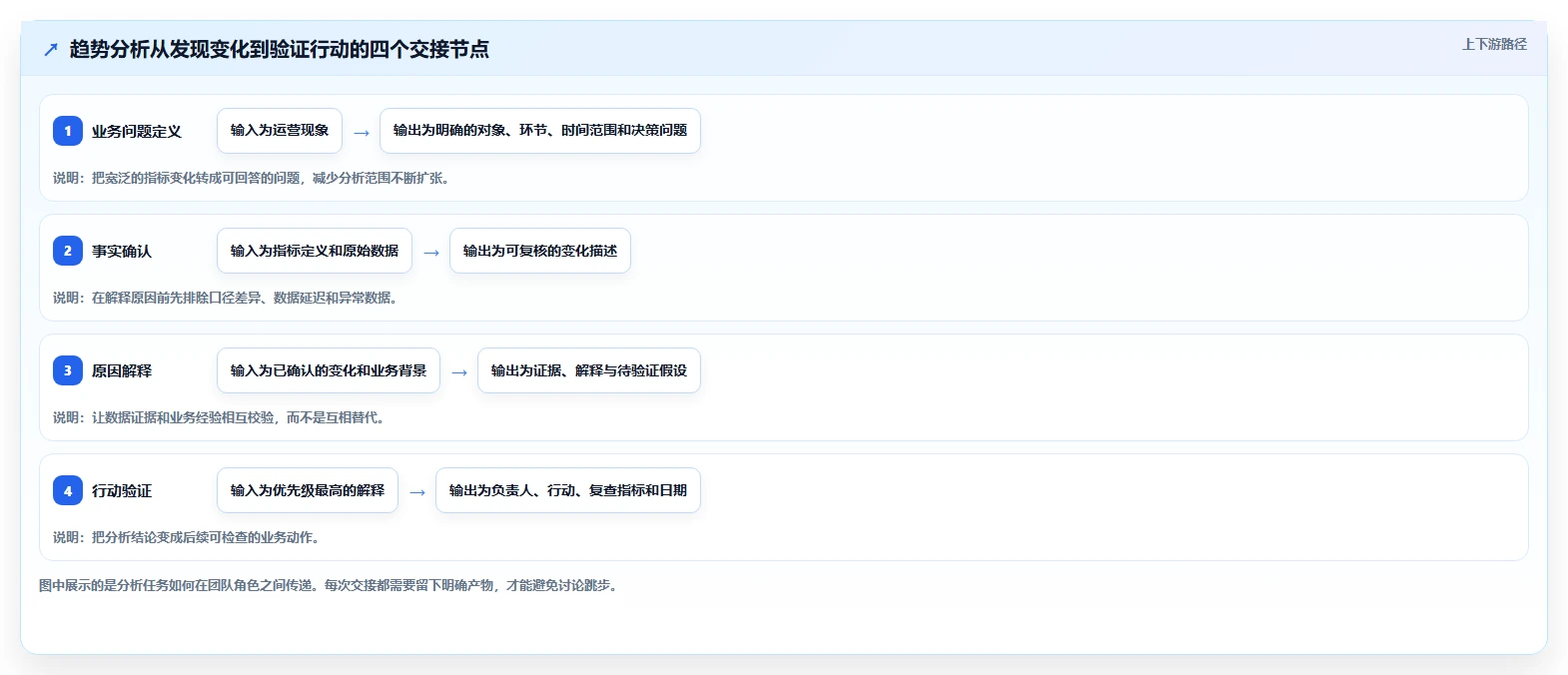1568x675 pixels.
Task: Select the note starting 说明：让数据证据和业务经验
Action: (x=222, y=417)
